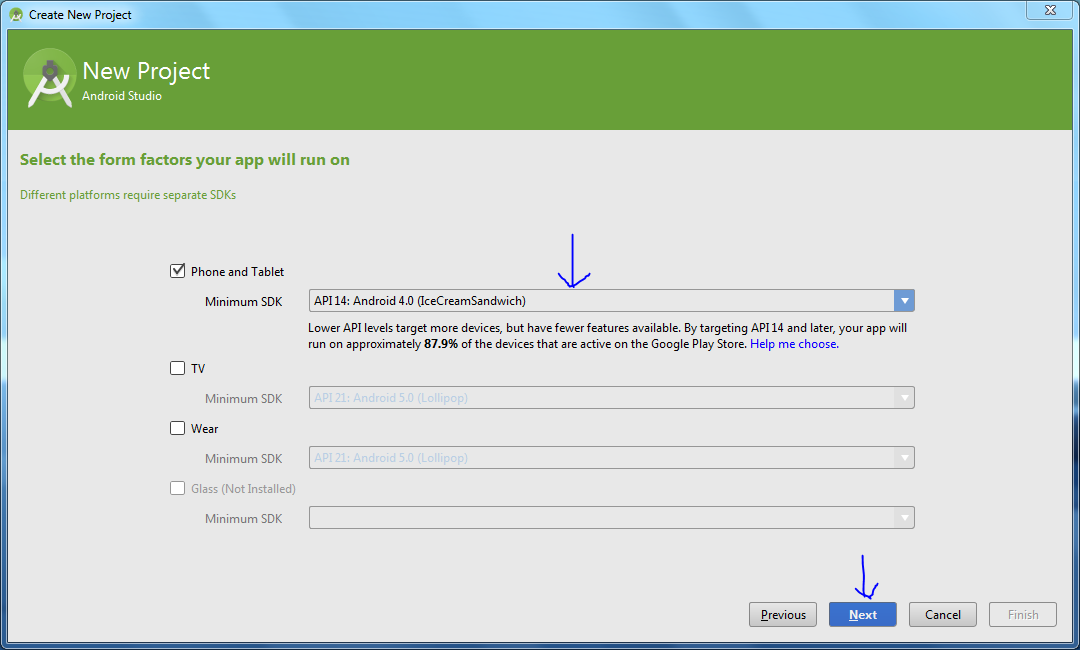This screenshot has height=650, width=1080.
Task: Click Cancel to dismiss the wizard
Action: pyautogui.click(x=942, y=614)
